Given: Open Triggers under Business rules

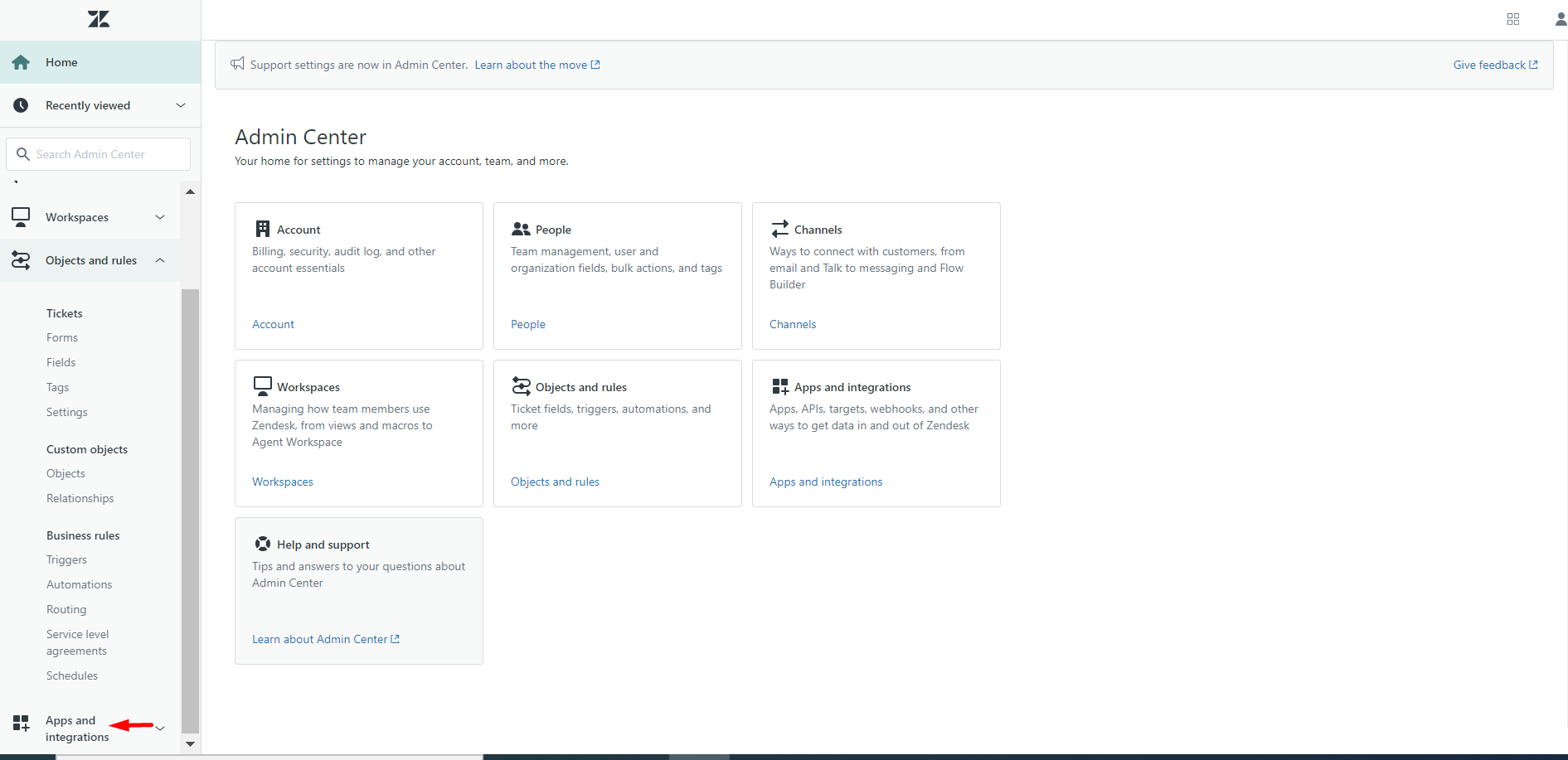Looking at the screenshot, I should click(x=67, y=559).
